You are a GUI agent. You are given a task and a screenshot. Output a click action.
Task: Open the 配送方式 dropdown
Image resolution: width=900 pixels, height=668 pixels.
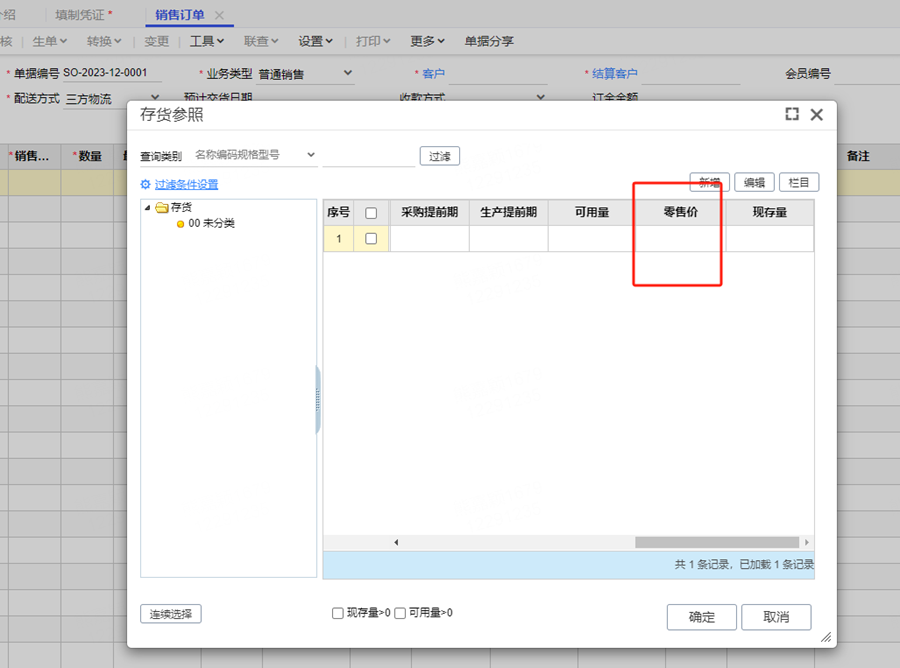pos(154,97)
